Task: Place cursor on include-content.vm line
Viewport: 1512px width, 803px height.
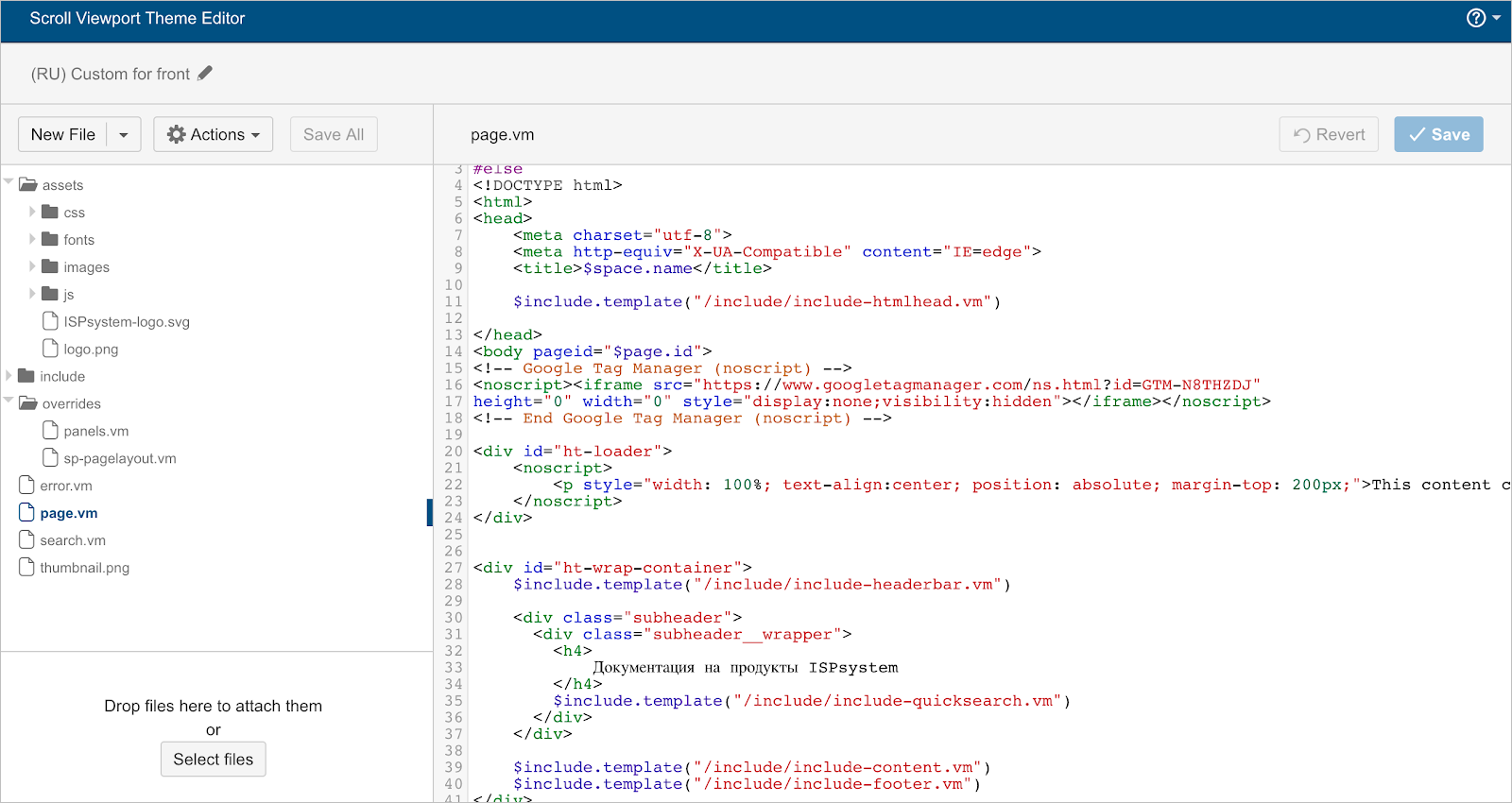Action: pos(752,767)
